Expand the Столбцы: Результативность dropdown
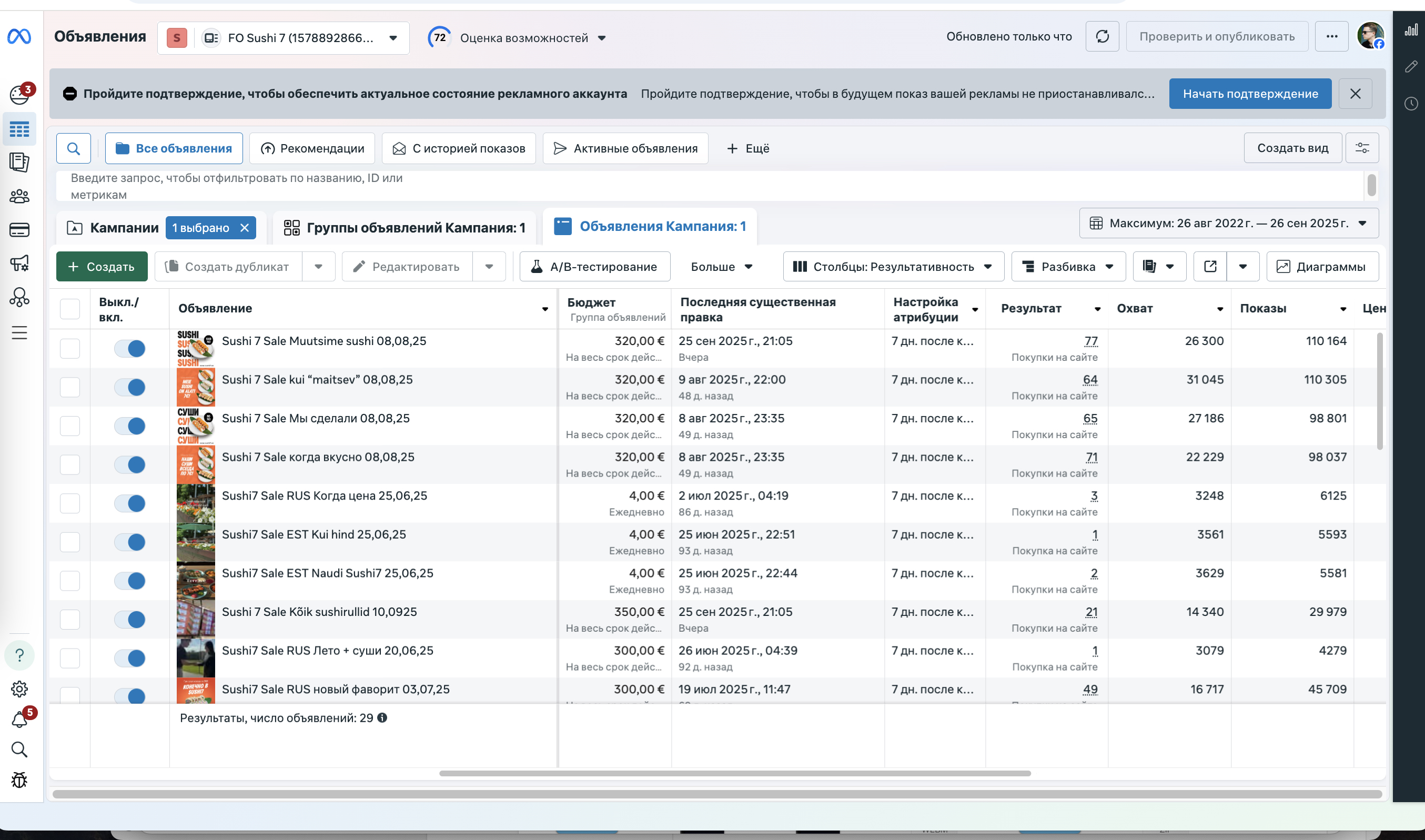The image size is (1425, 840). (x=893, y=267)
